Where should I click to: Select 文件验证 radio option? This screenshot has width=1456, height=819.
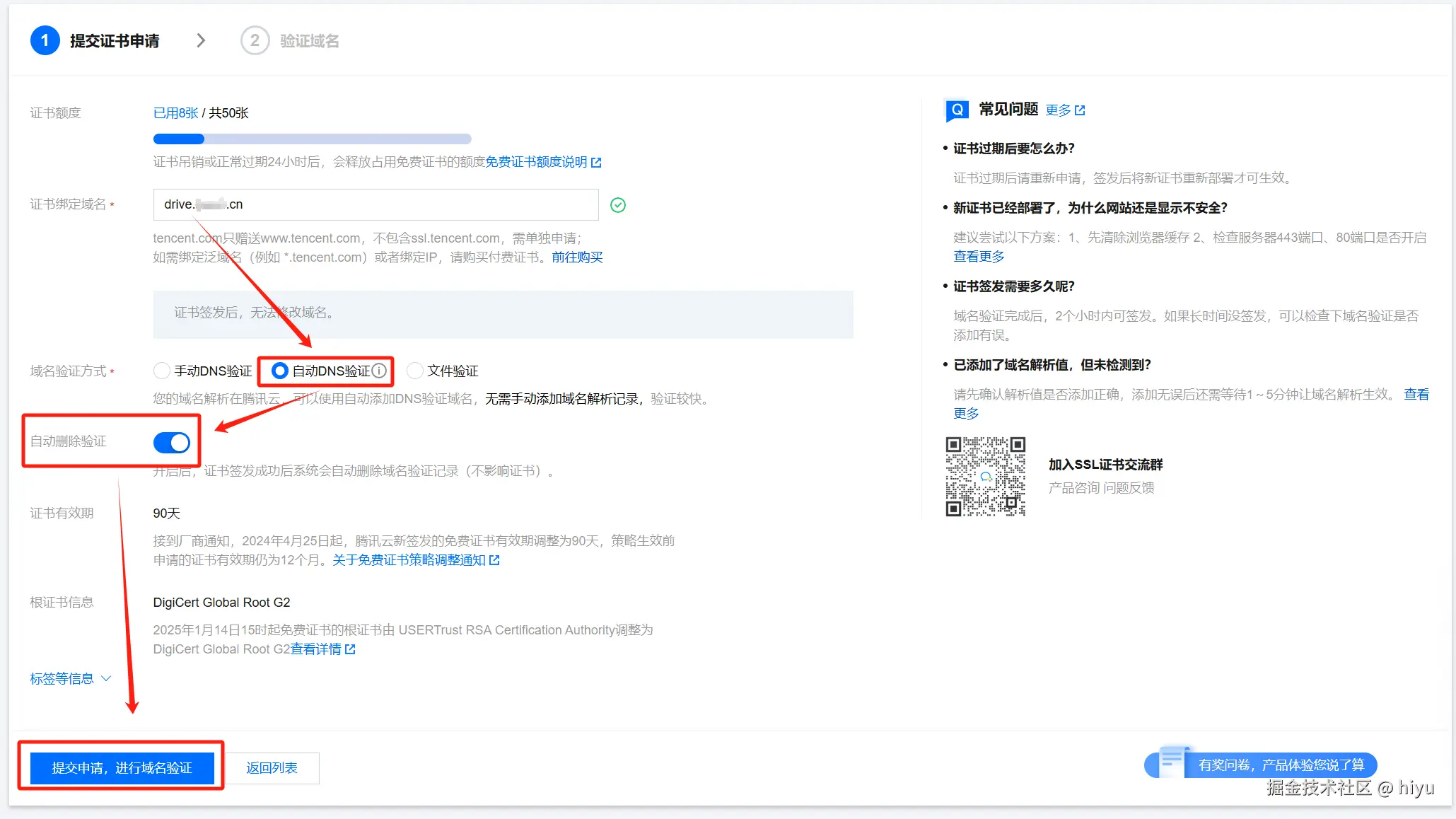click(415, 371)
